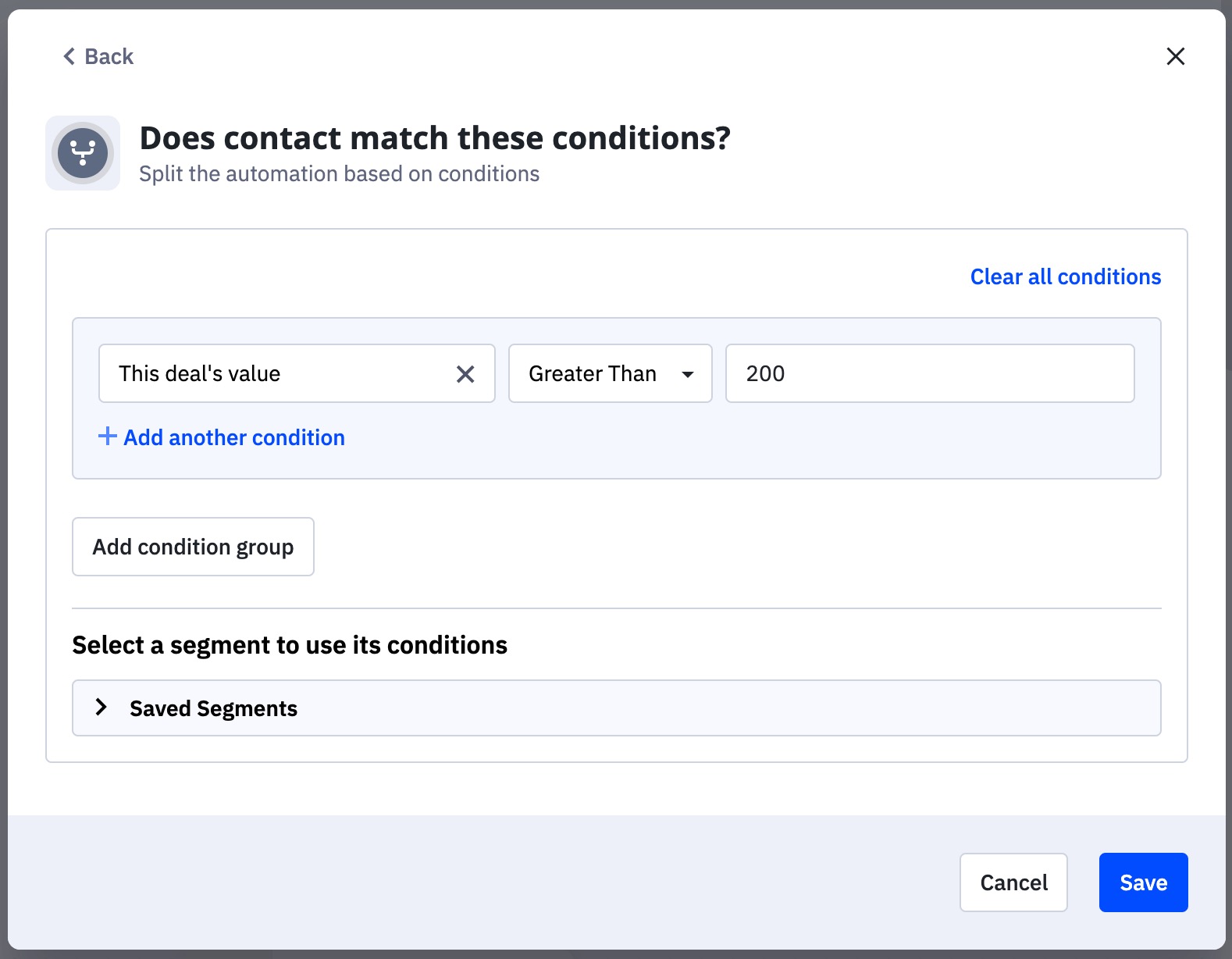Expand Saved Segments using the chevron
The height and width of the screenshot is (959, 1232).
(101, 708)
